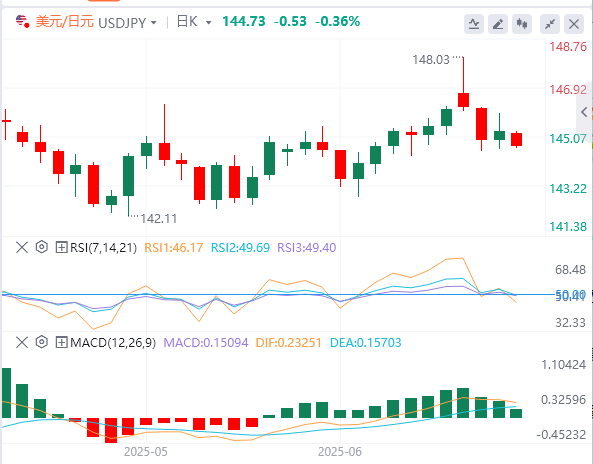Image resolution: width=593 pixels, height=464 pixels.
Task: Open the USDJPY symbol dropdown arrow
Action: [x=154, y=23]
